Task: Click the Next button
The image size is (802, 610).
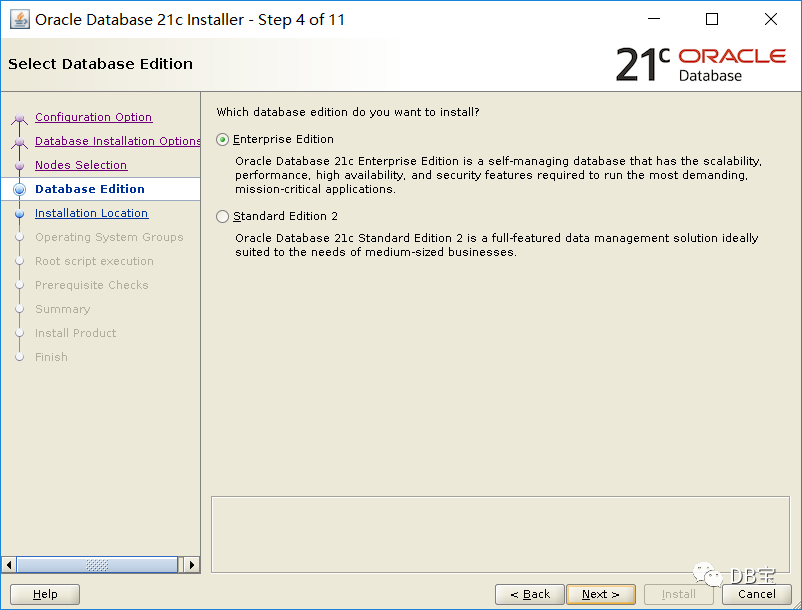Action: click(601, 594)
